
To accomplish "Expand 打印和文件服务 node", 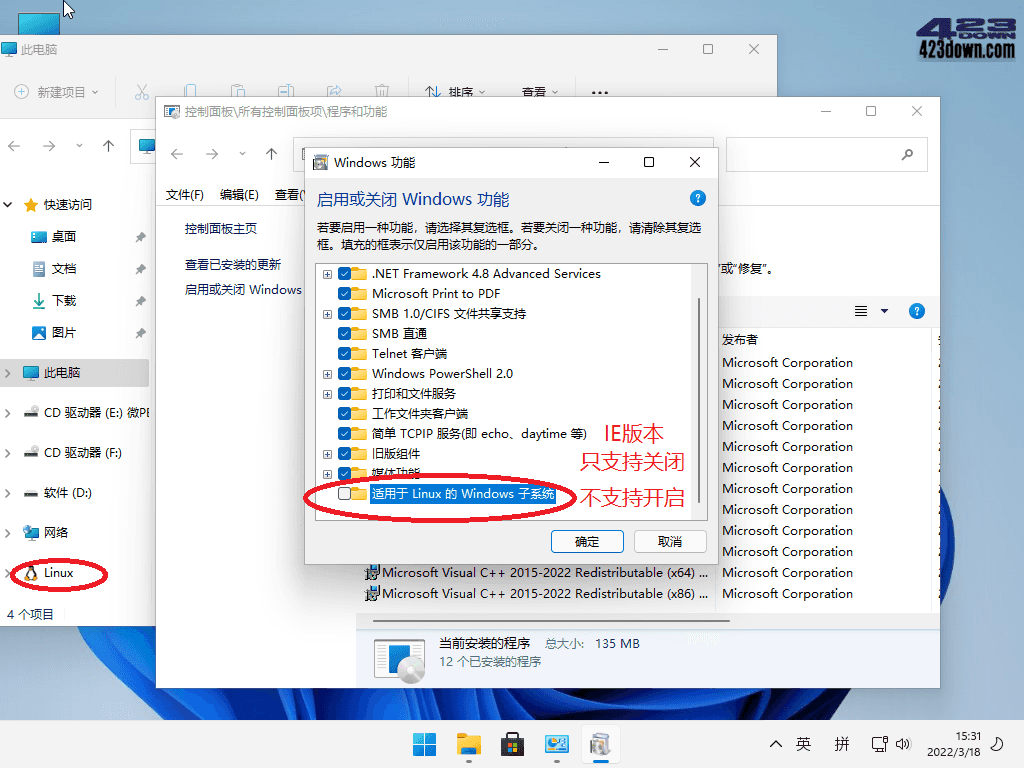I will (x=327, y=394).
